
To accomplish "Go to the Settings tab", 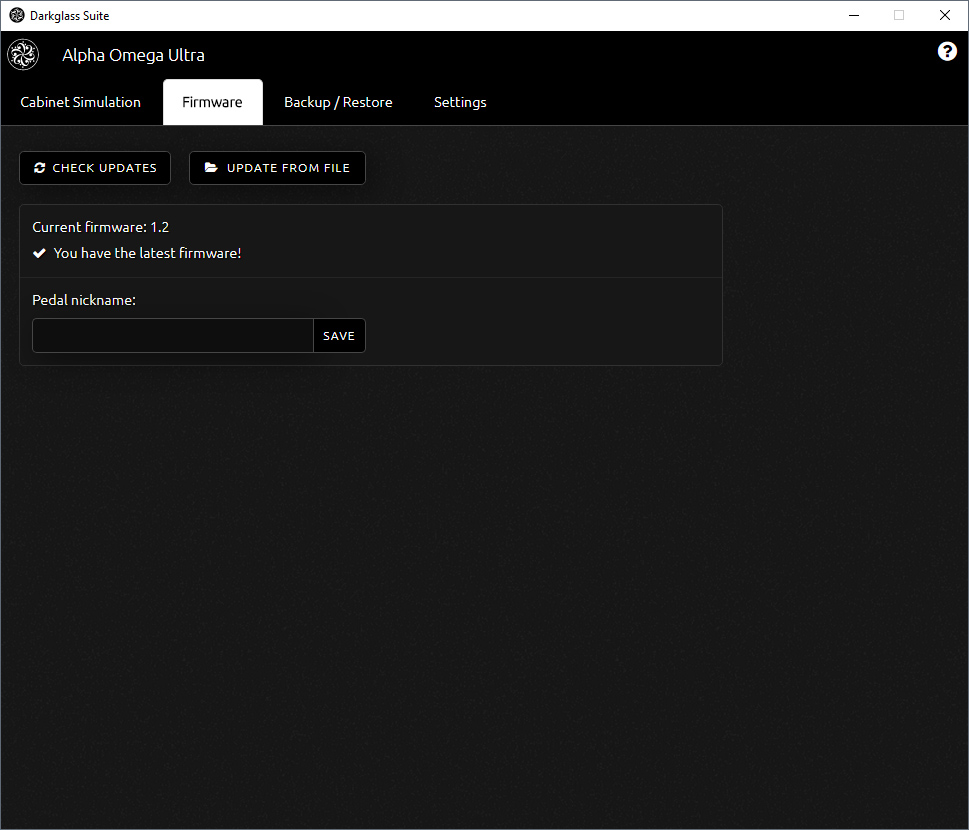I will tap(460, 102).
